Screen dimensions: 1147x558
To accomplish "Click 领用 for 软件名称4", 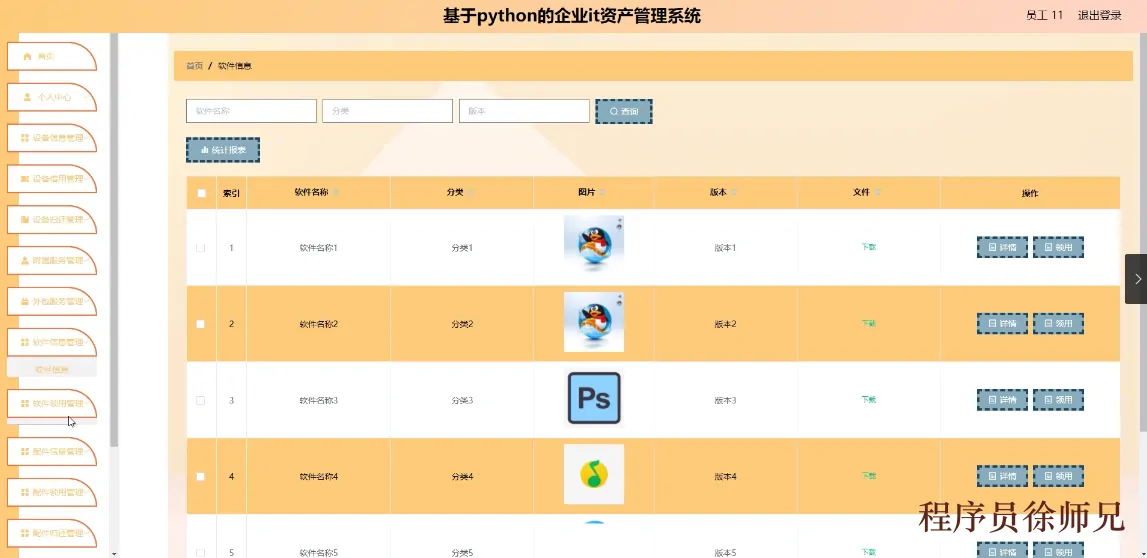I will tap(1058, 476).
